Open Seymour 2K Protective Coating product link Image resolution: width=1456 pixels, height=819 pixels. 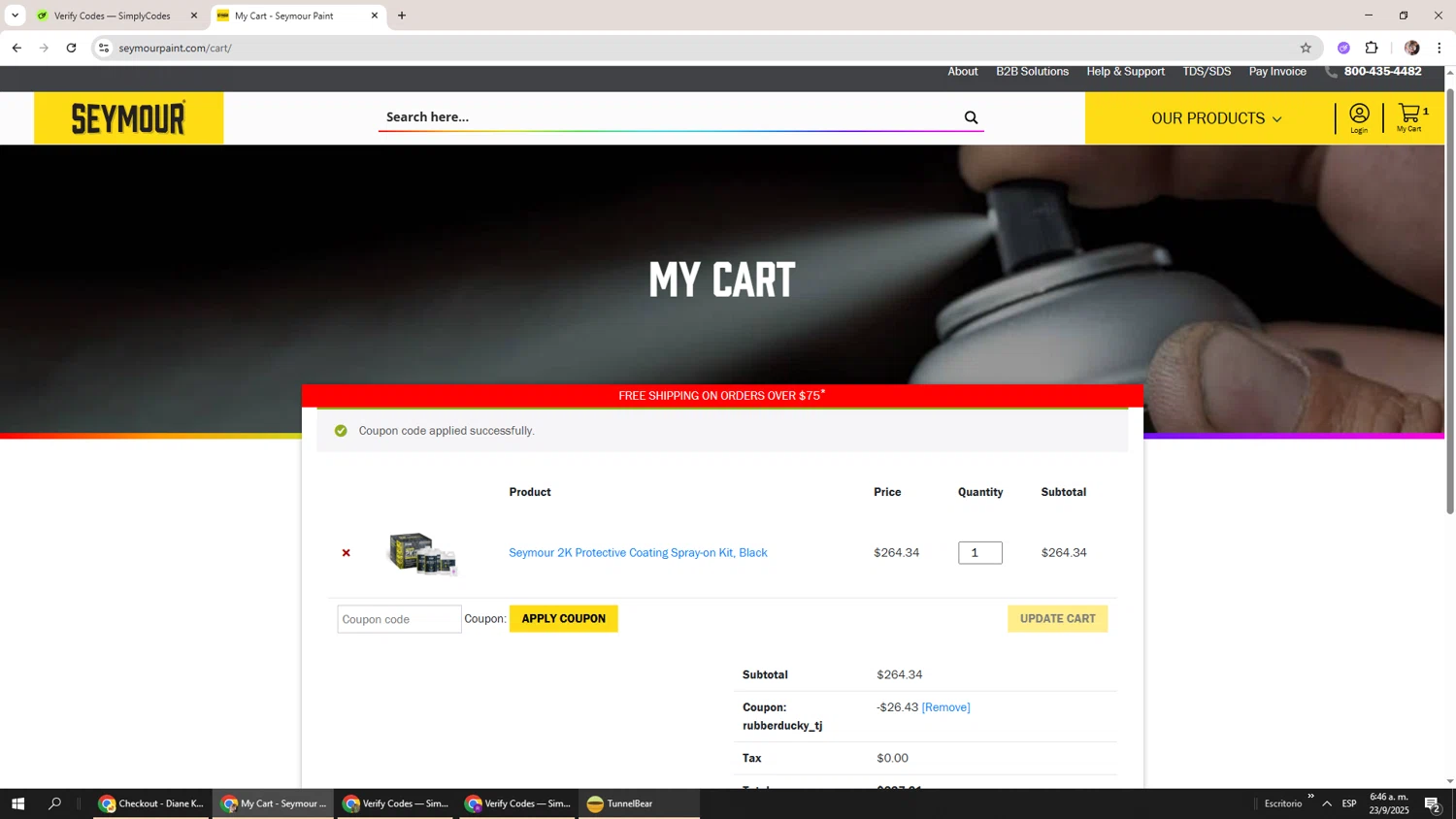(x=638, y=553)
